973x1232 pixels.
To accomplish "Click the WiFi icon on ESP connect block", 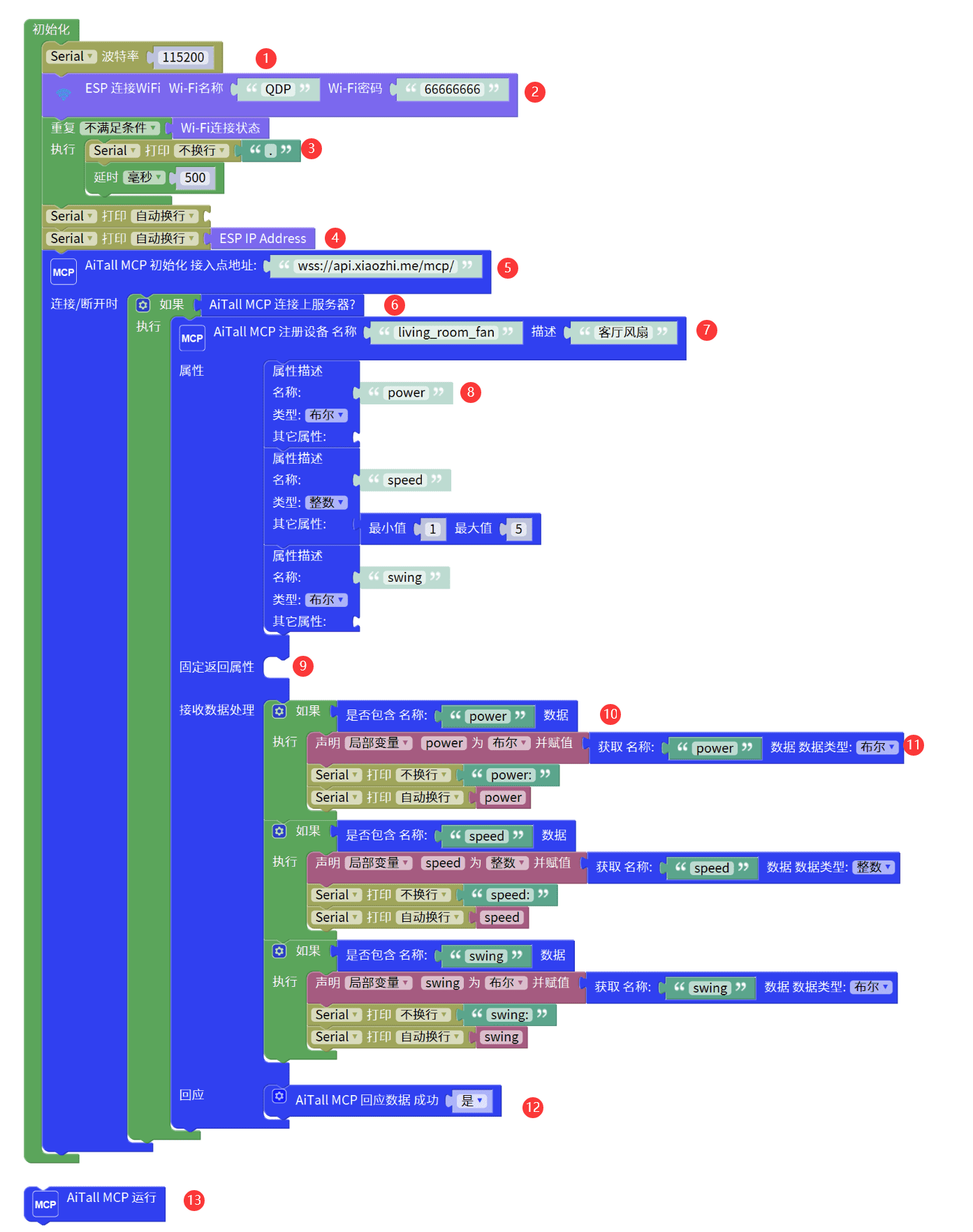I will [x=64, y=94].
